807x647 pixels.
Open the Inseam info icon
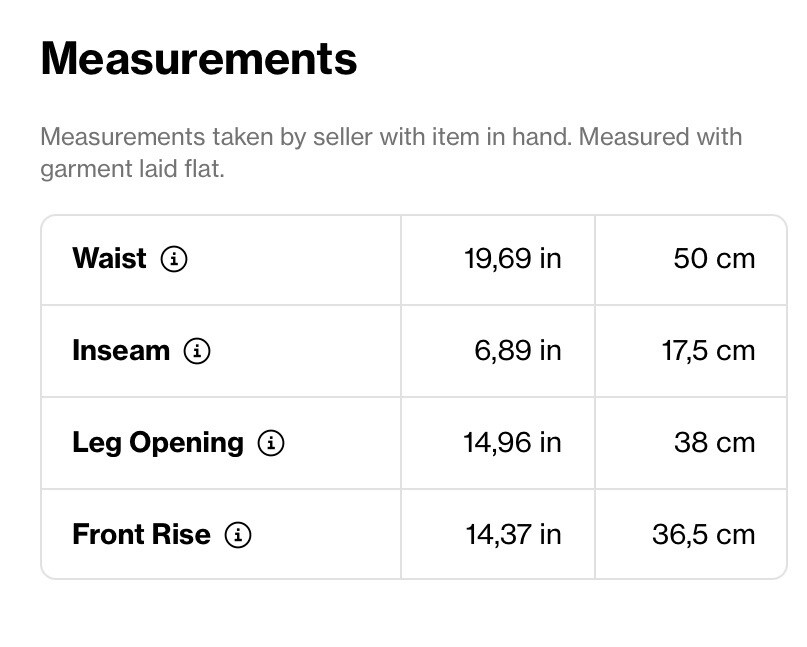click(197, 351)
